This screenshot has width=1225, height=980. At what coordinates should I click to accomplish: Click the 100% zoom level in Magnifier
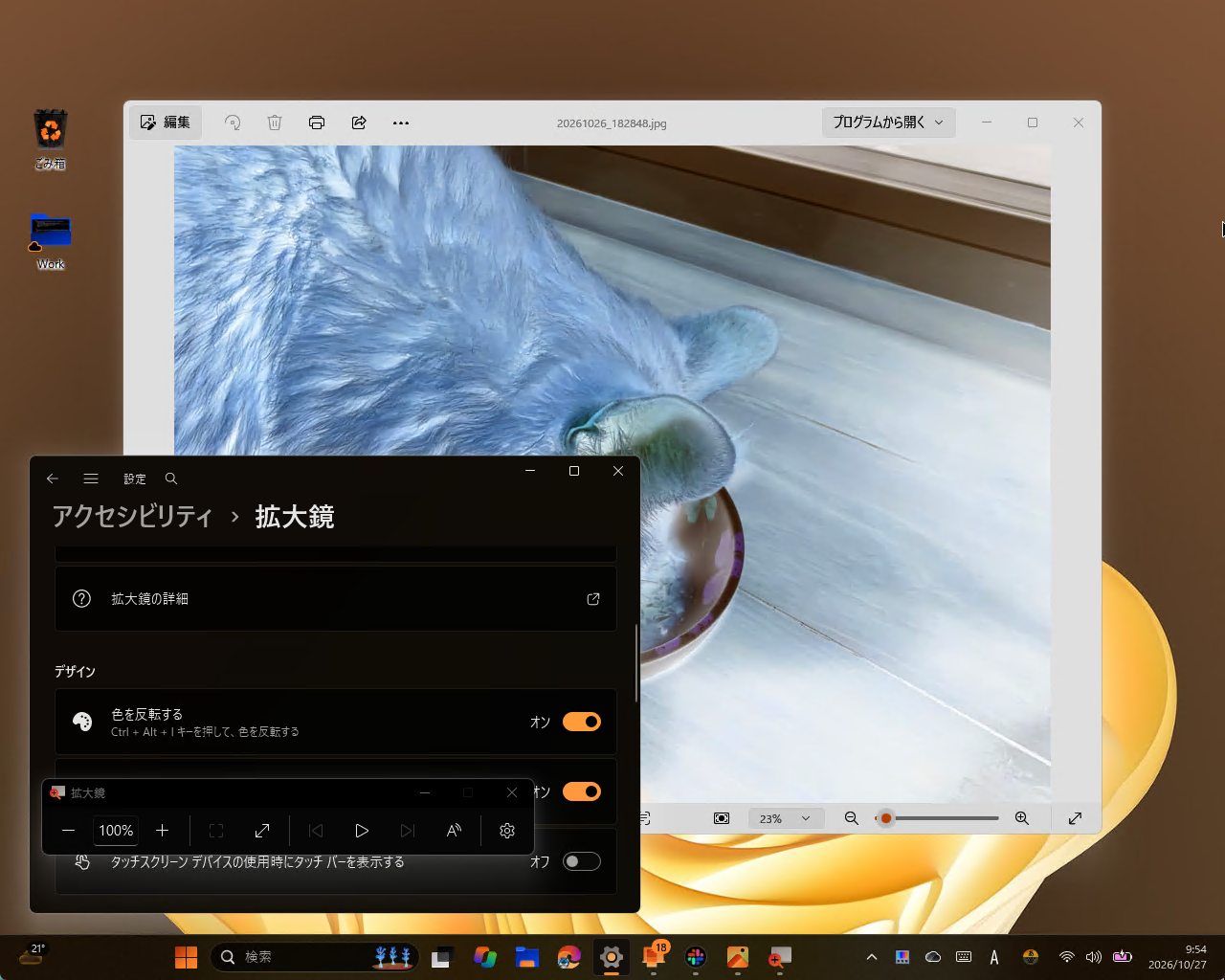tap(116, 831)
